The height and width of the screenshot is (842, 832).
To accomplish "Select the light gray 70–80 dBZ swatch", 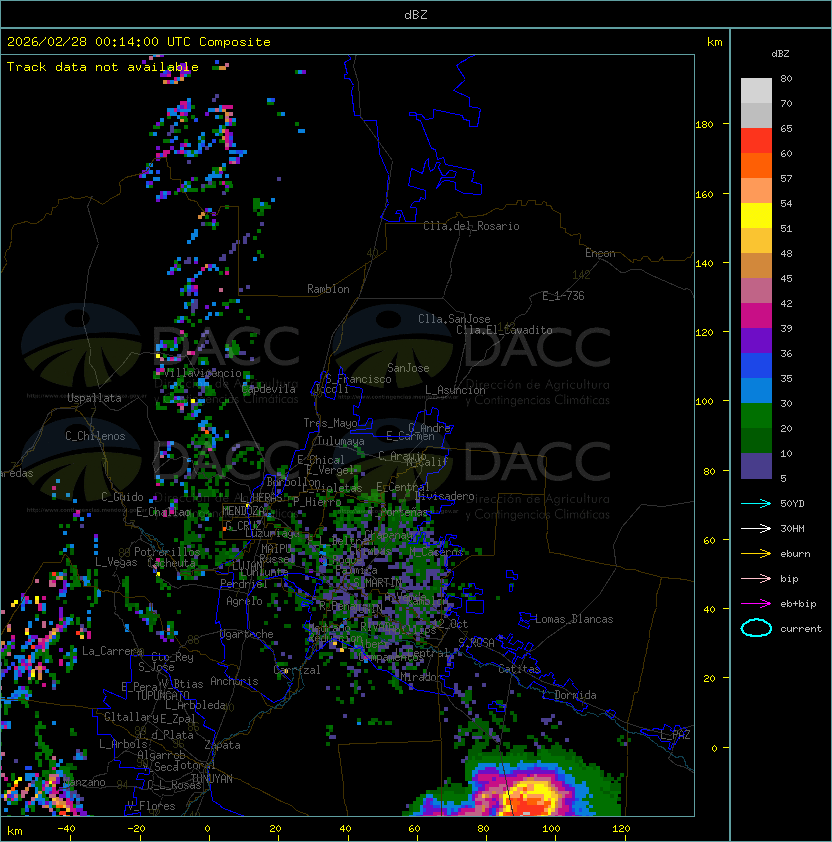I will pyautogui.click(x=756, y=91).
